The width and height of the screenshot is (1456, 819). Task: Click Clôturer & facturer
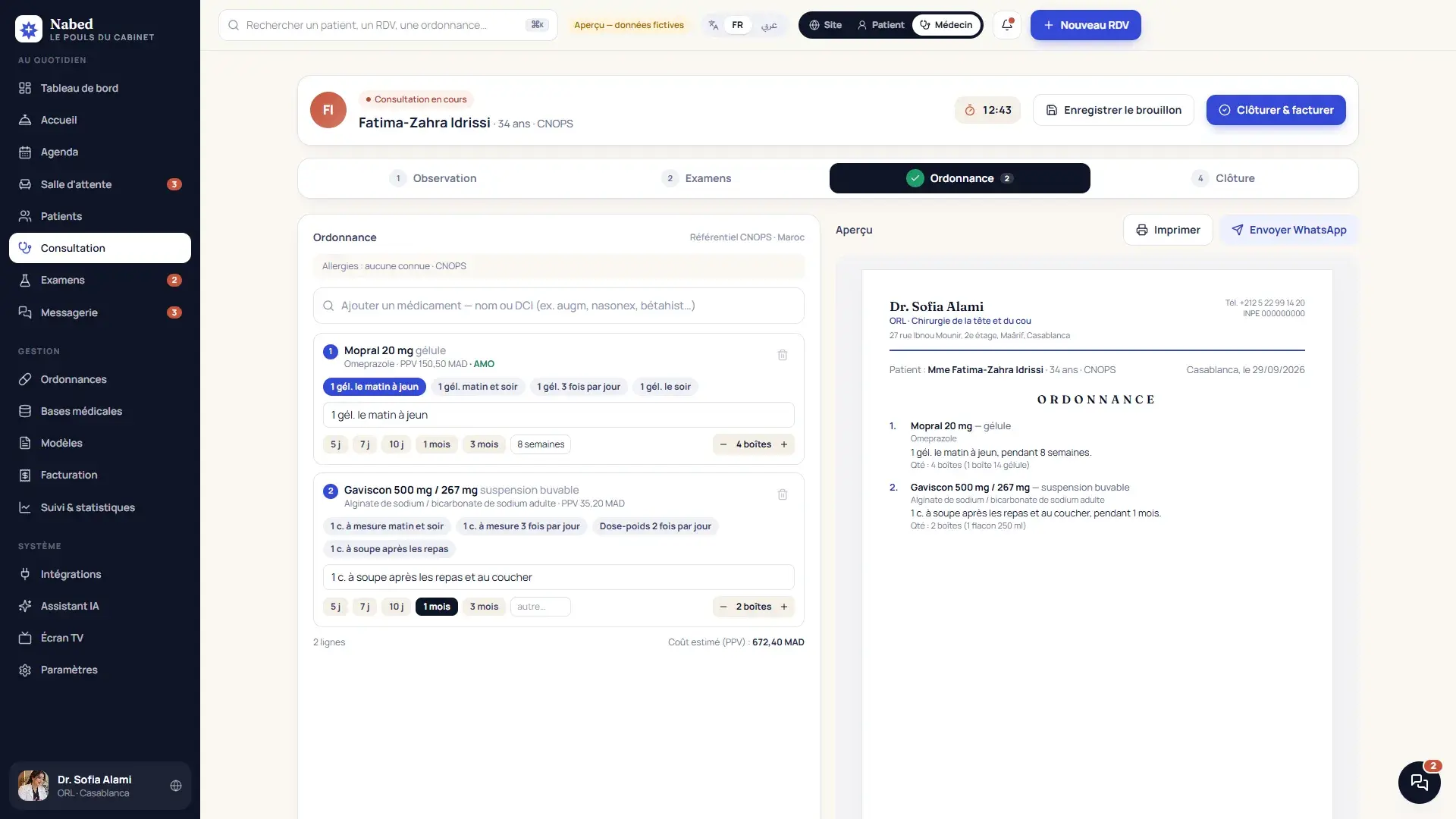1276,110
